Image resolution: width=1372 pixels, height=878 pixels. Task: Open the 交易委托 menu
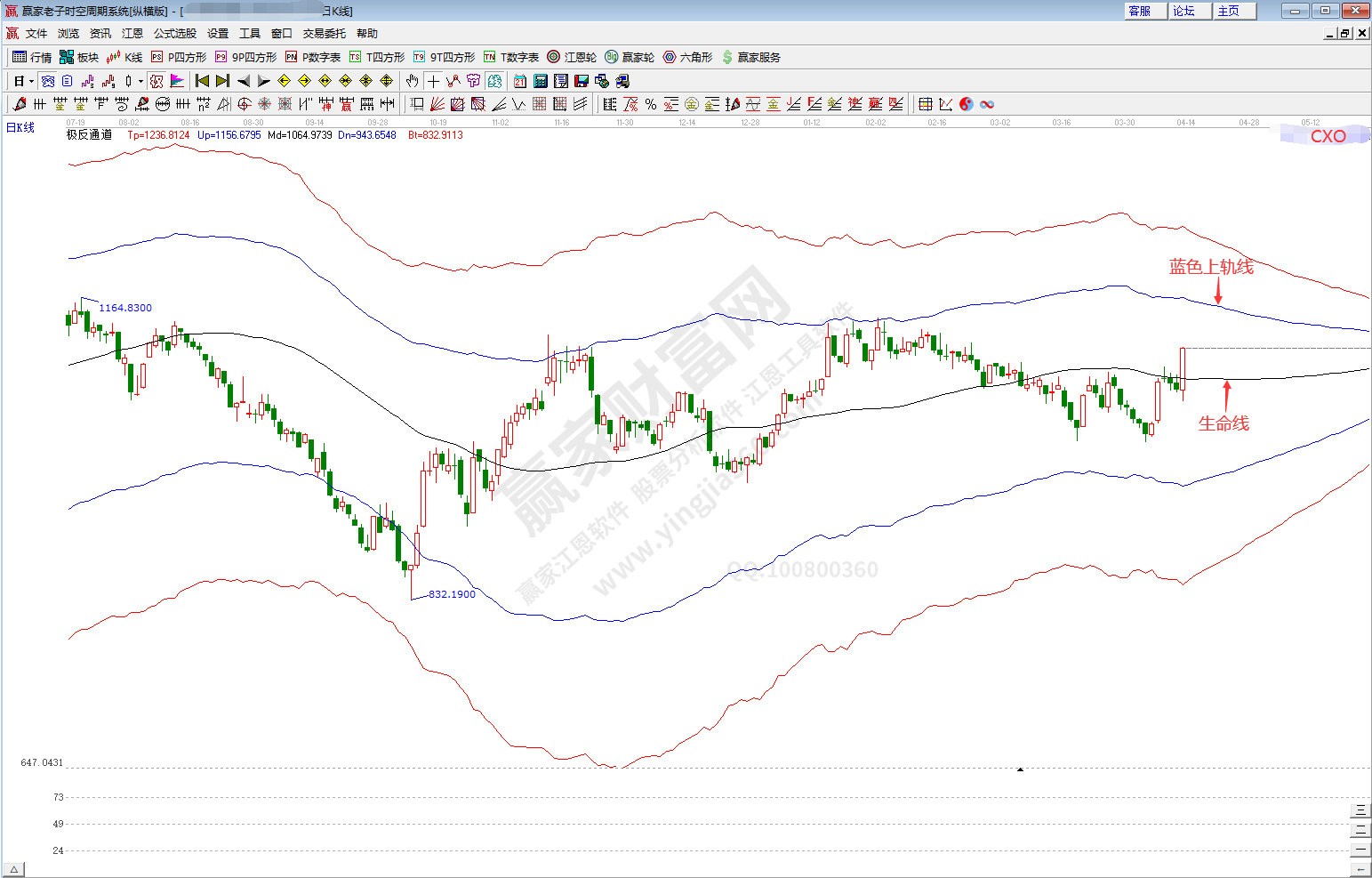tap(324, 34)
